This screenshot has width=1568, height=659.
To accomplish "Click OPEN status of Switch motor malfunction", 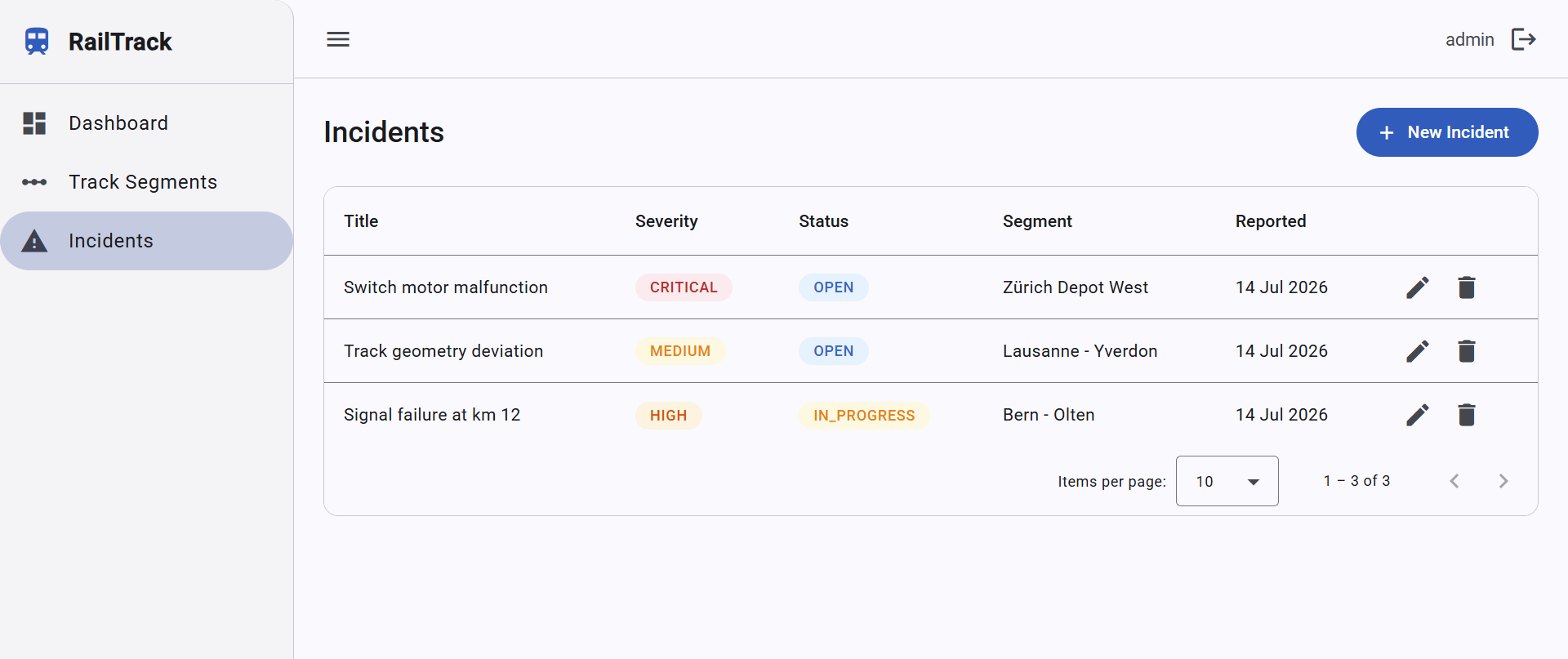I will pos(833,287).
